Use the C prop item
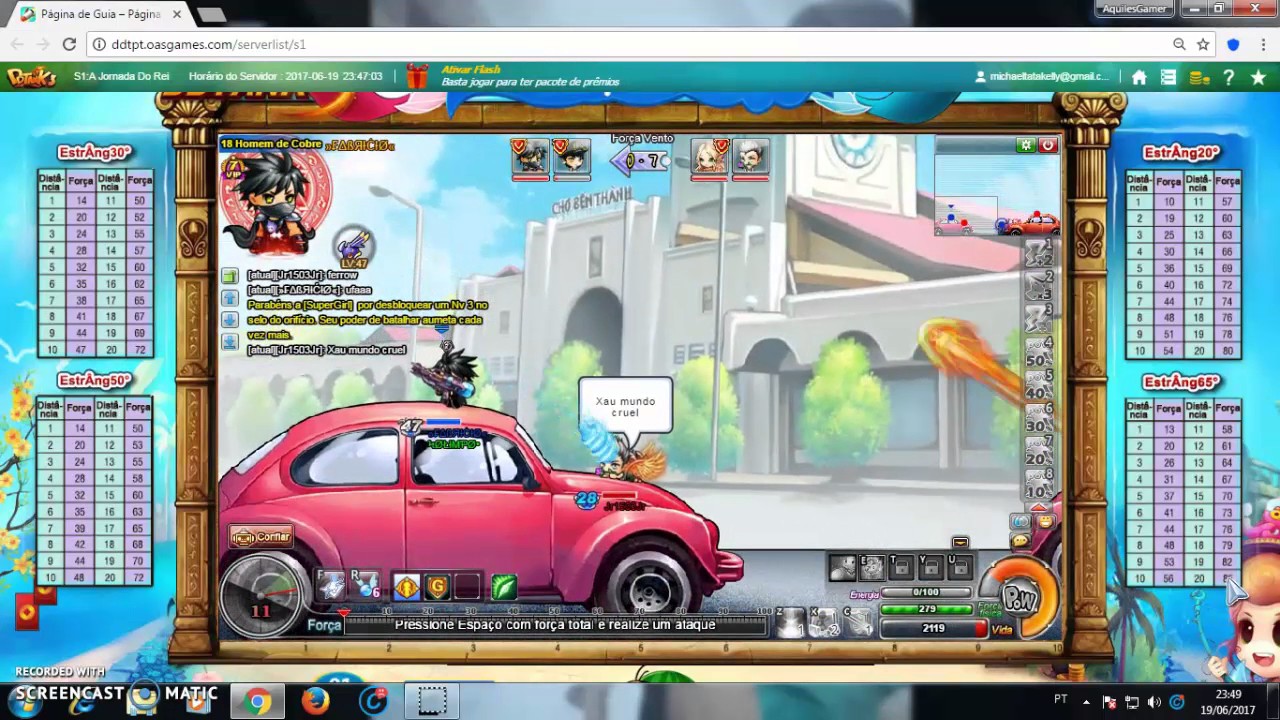 pyautogui.click(x=858, y=623)
